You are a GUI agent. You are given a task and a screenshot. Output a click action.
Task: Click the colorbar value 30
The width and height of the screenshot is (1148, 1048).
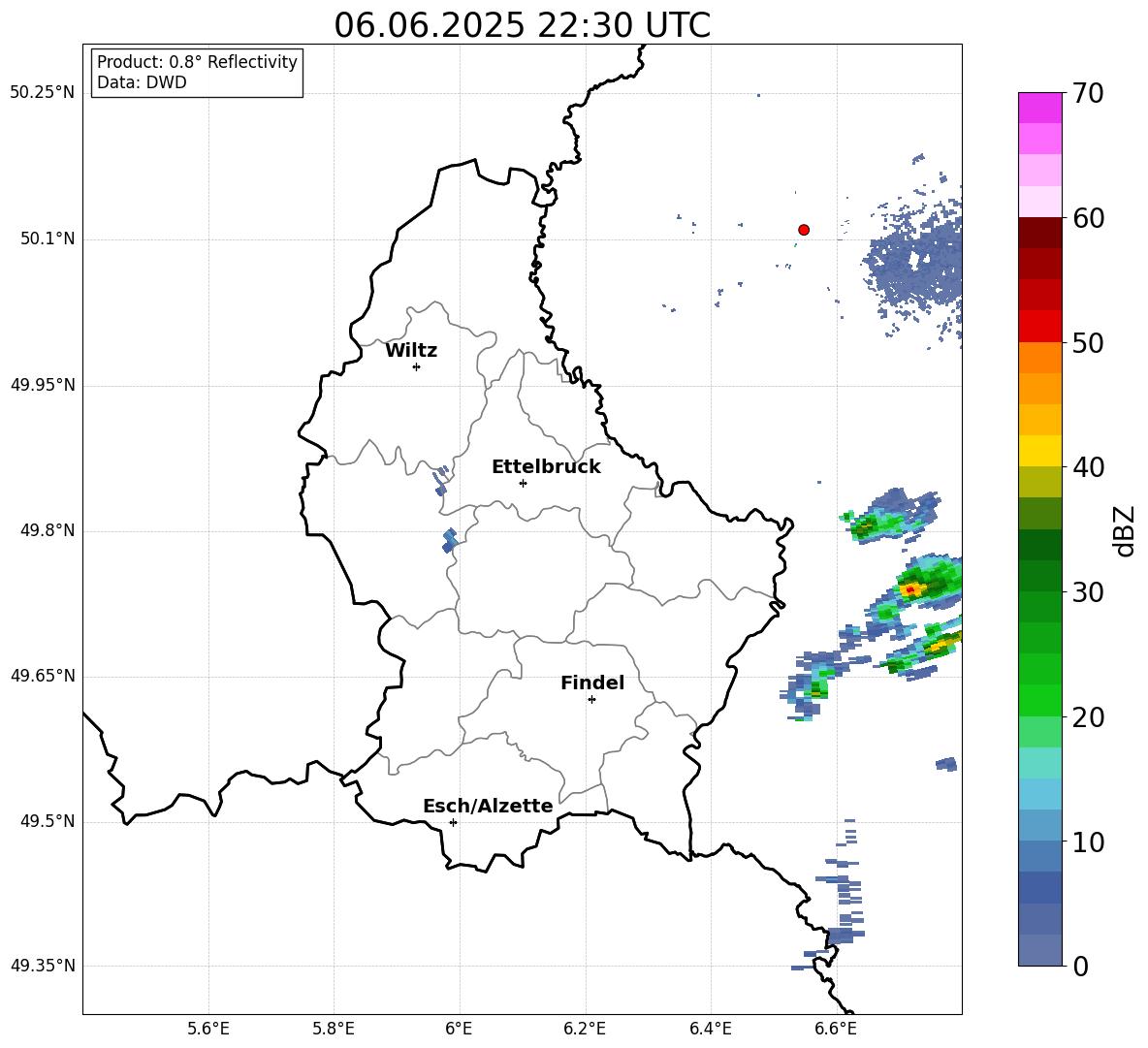click(x=1088, y=592)
